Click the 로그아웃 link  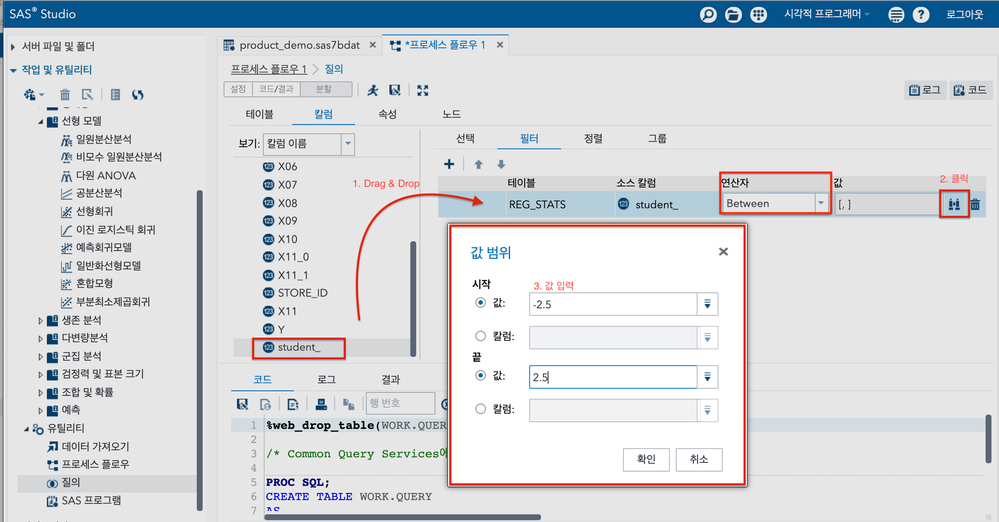point(965,14)
